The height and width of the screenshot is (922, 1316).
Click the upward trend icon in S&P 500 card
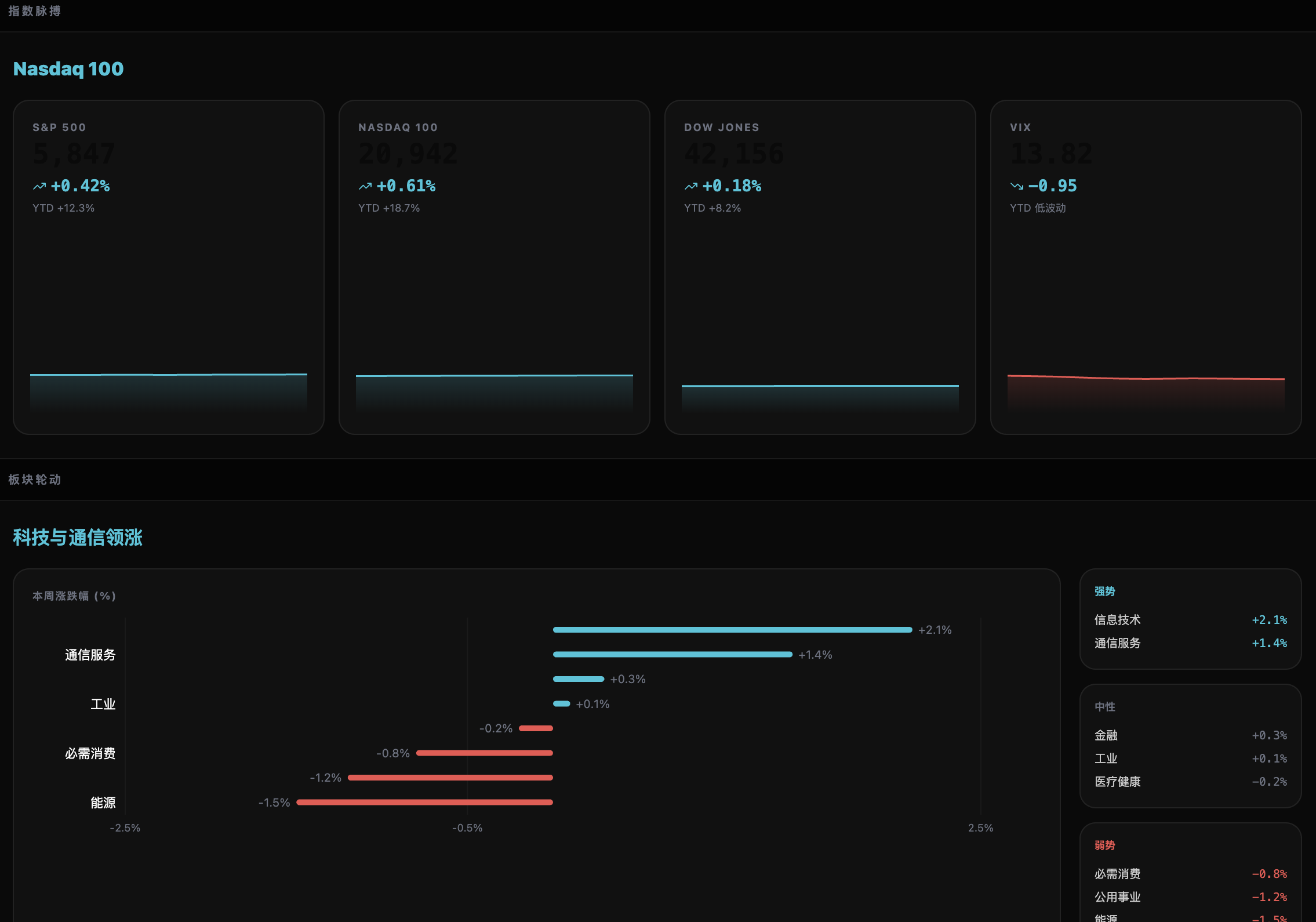pyautogui.click(x=39, y=186)
